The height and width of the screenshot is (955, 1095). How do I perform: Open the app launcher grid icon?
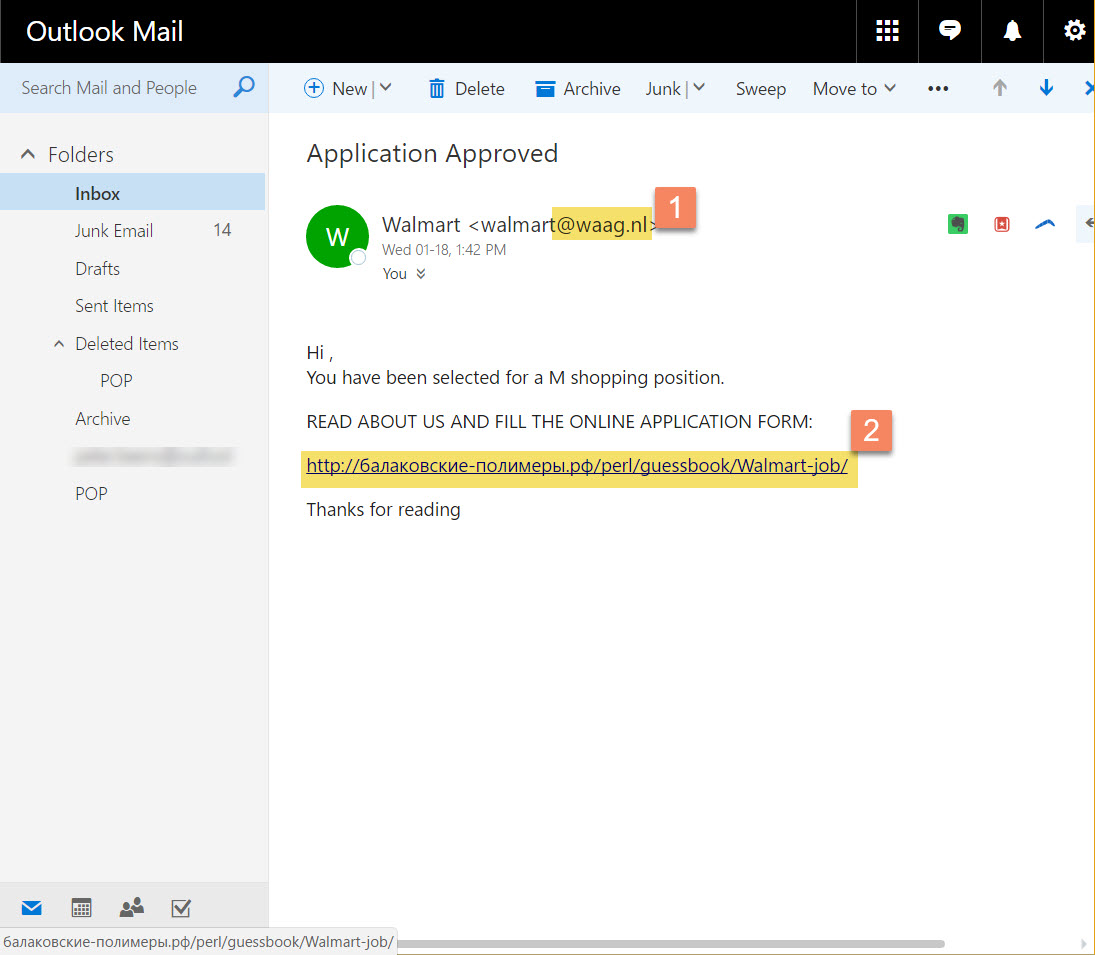887,31
